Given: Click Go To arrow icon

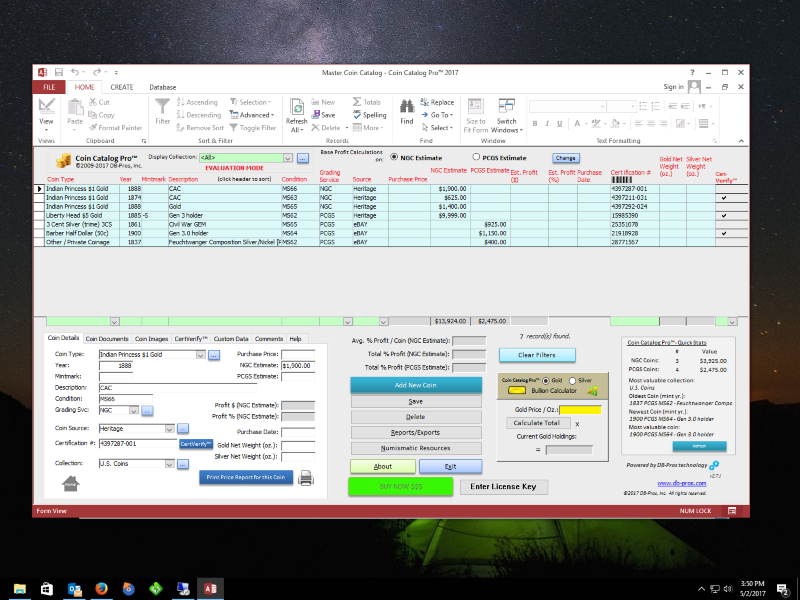Looking at the screenshot, I should click(424, 115).
